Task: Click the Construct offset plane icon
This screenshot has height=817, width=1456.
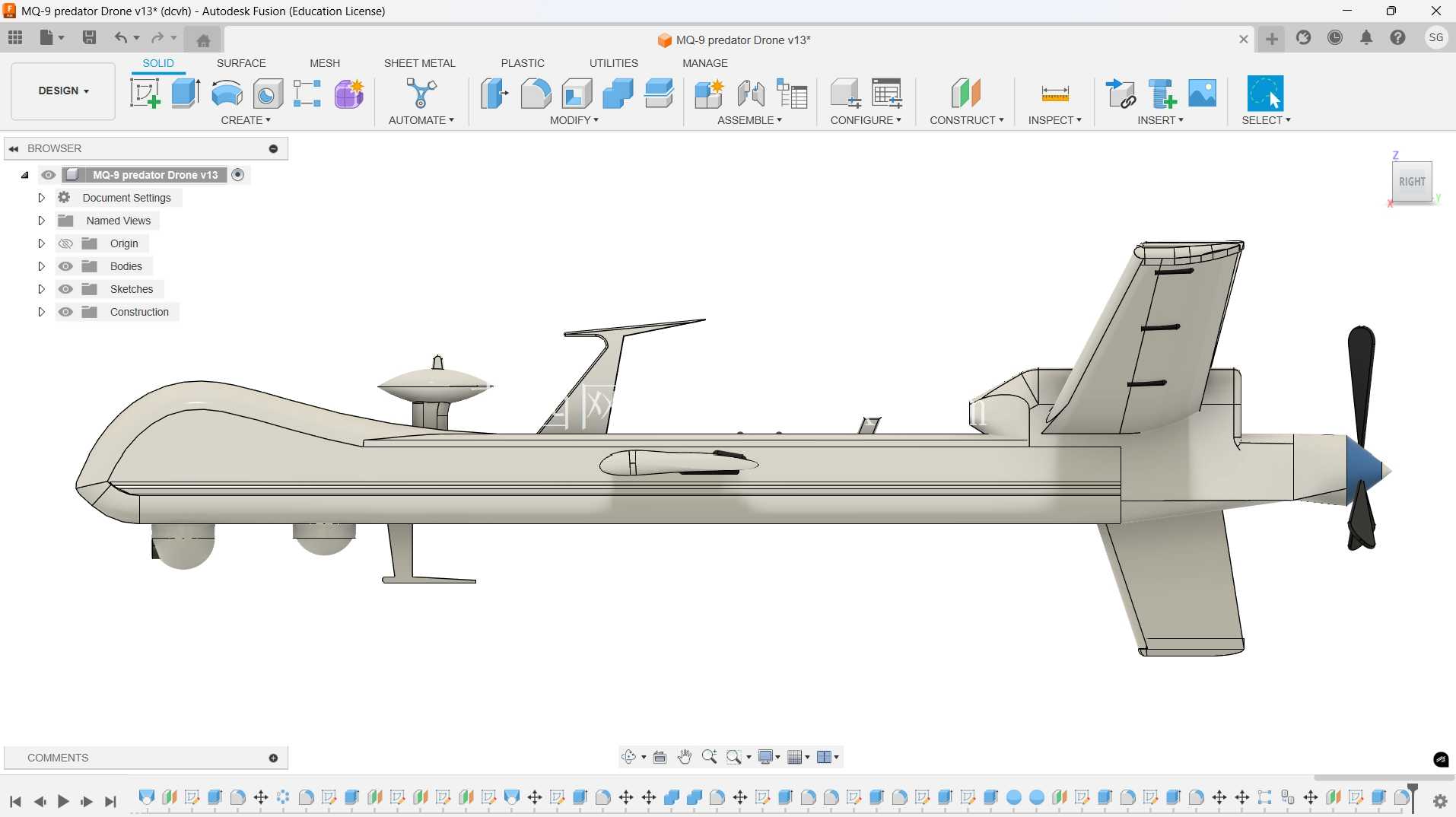Action: [966, 94]
